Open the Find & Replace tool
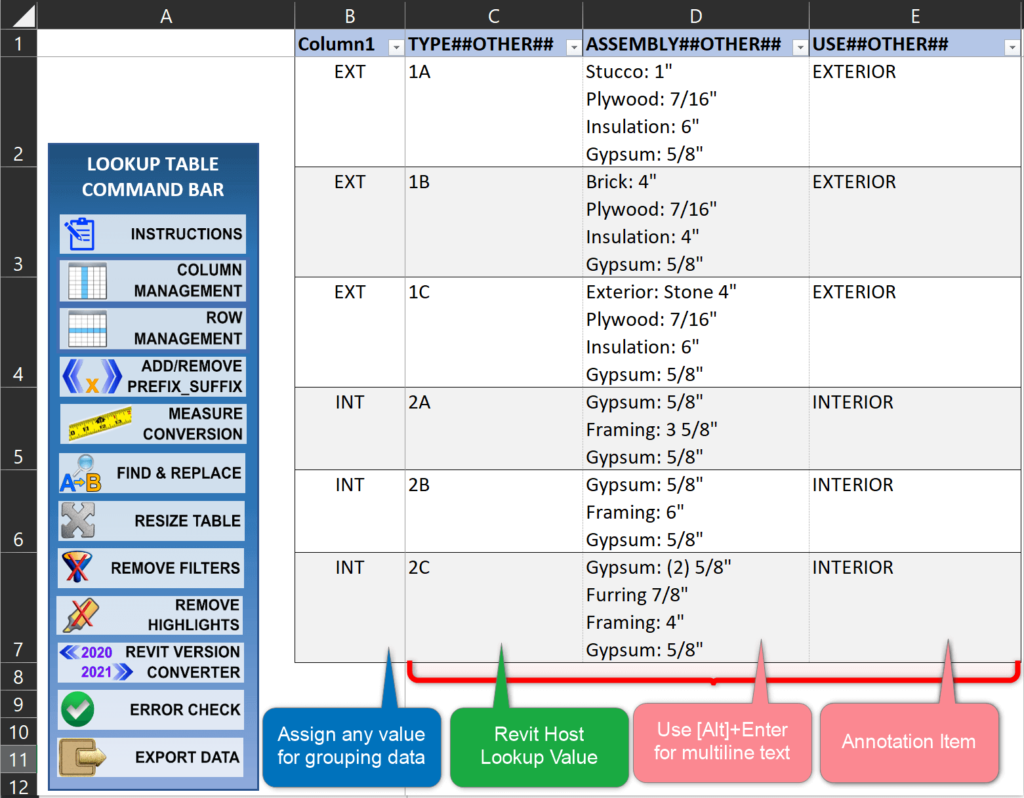Image resolution: width=1024 pixels, height=798 pixels. pos(152,471)
